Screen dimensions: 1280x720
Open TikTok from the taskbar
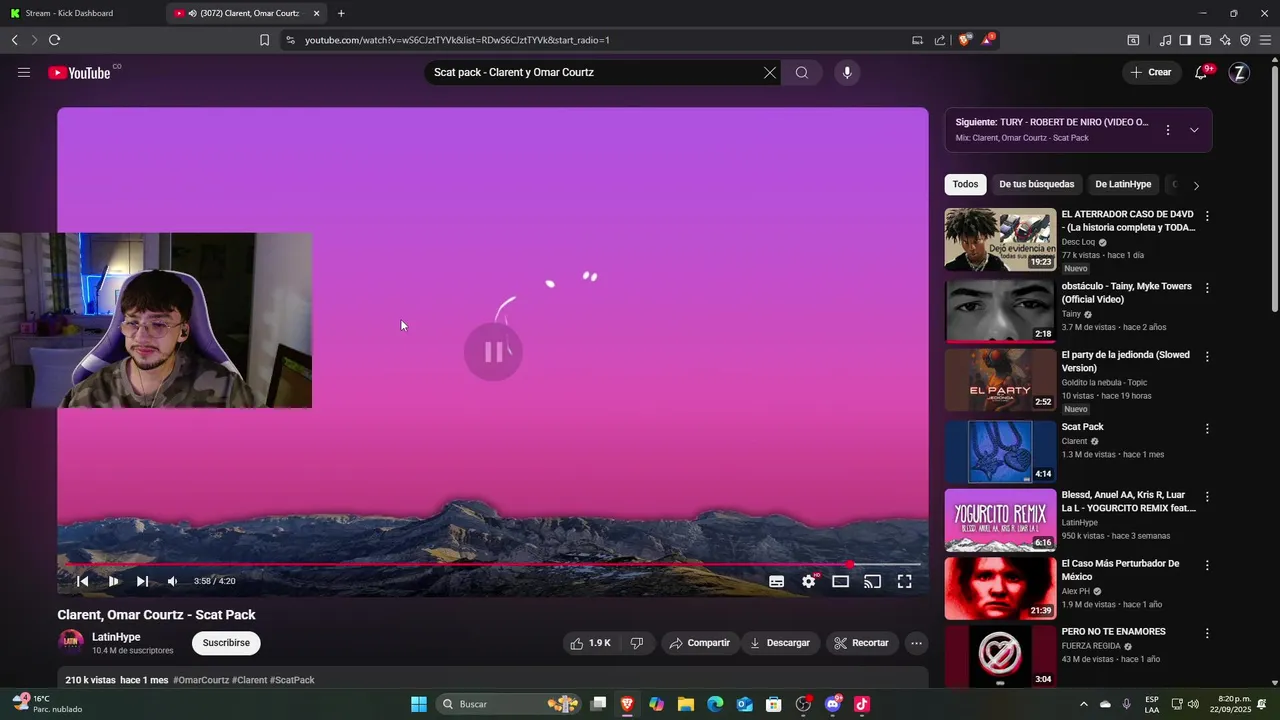click(862, 704)
